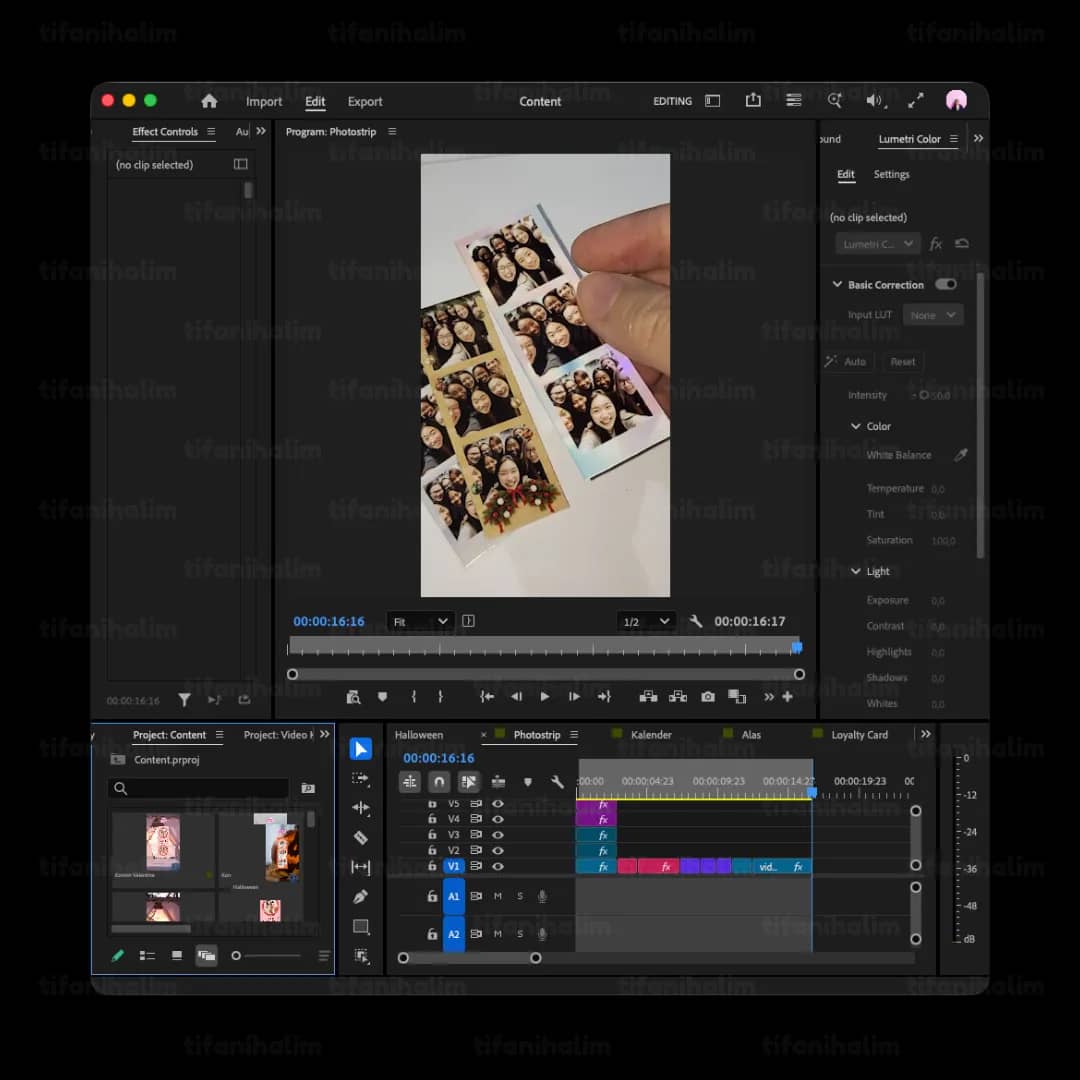Adjust the Intensity slider

tap(924, 395)
